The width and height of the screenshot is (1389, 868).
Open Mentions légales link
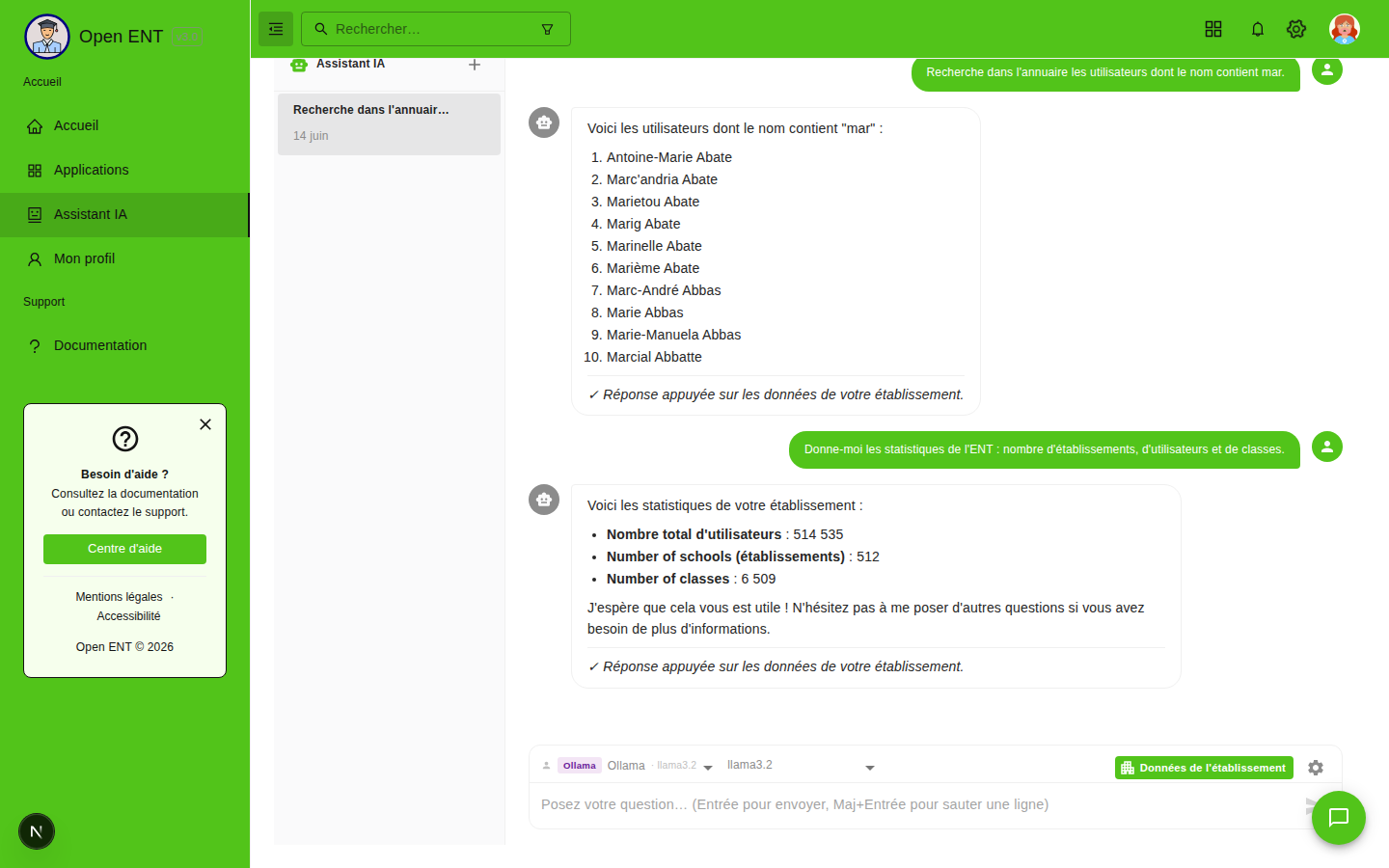pos(119,597)
